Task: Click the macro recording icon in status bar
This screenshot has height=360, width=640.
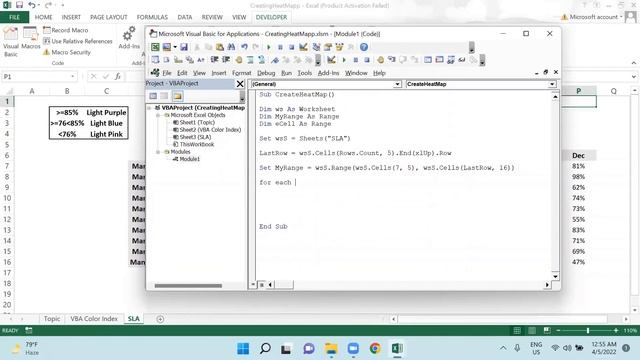Action: (x=29, y=330)
